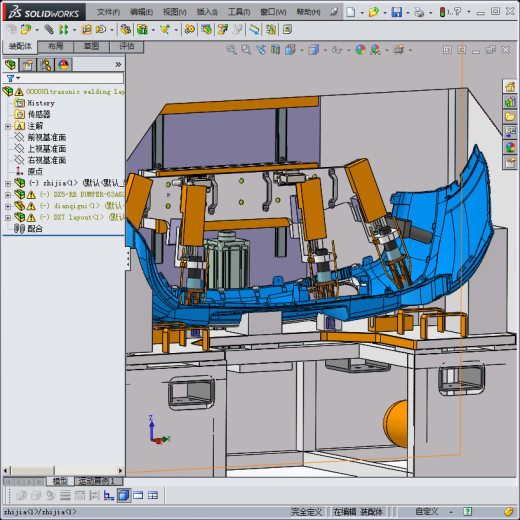Viewport: 520px width, 520px height.
Task: Open the Edit Appearance color ball icon
Action: click(360, 50)
